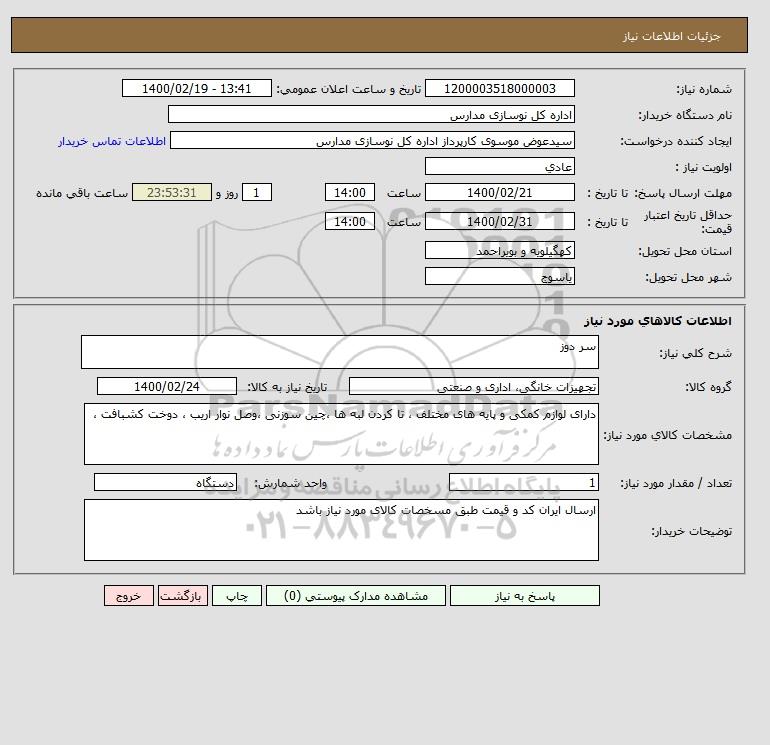770x745 pixels.
Task: Select the شماره نیاز field 1200003518000003
Action: click(499, 88)
